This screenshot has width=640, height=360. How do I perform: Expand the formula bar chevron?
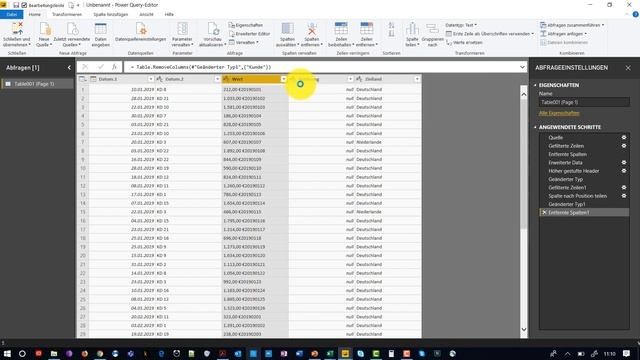522,67
